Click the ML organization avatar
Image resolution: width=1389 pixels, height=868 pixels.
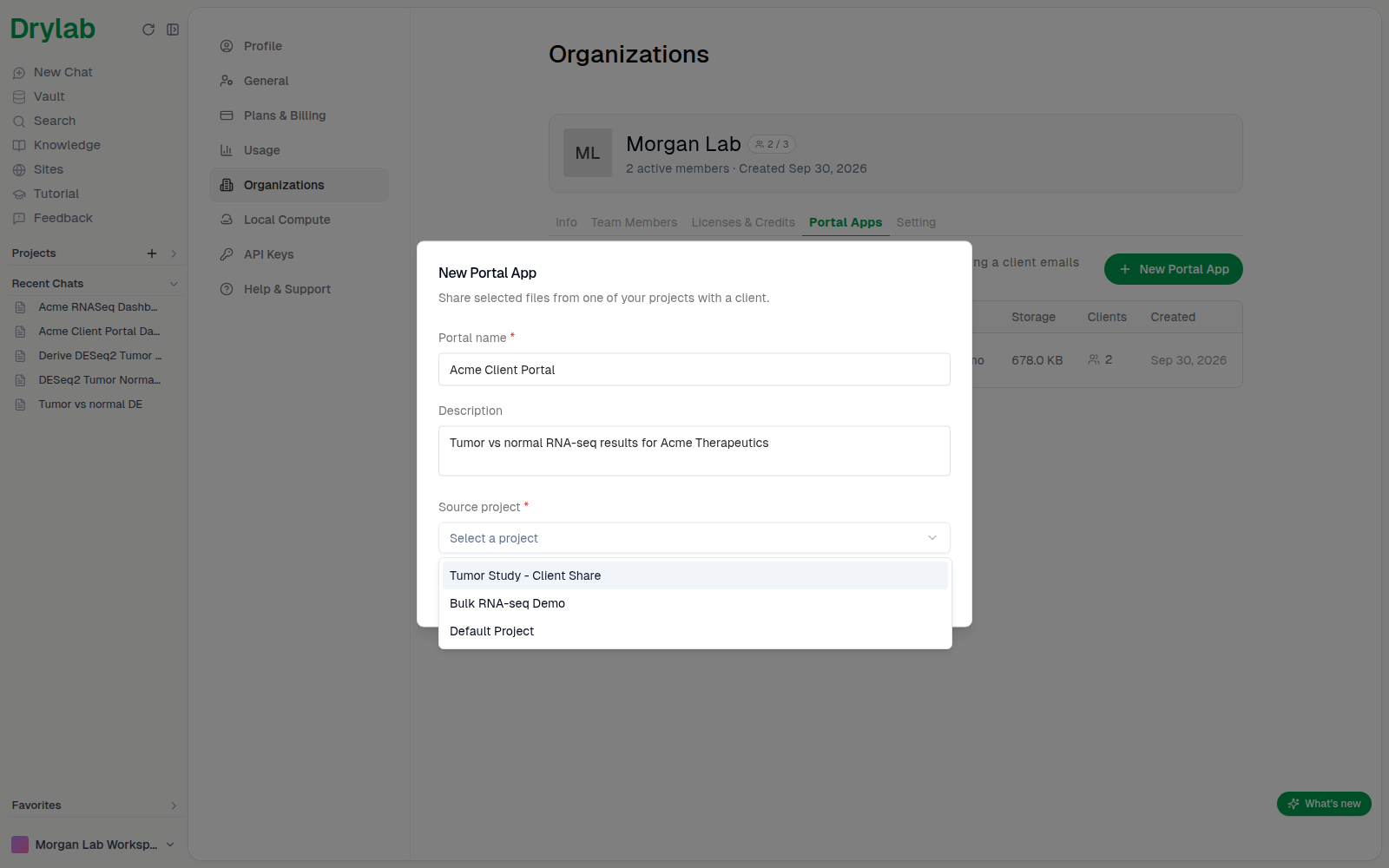click(588, 153)
